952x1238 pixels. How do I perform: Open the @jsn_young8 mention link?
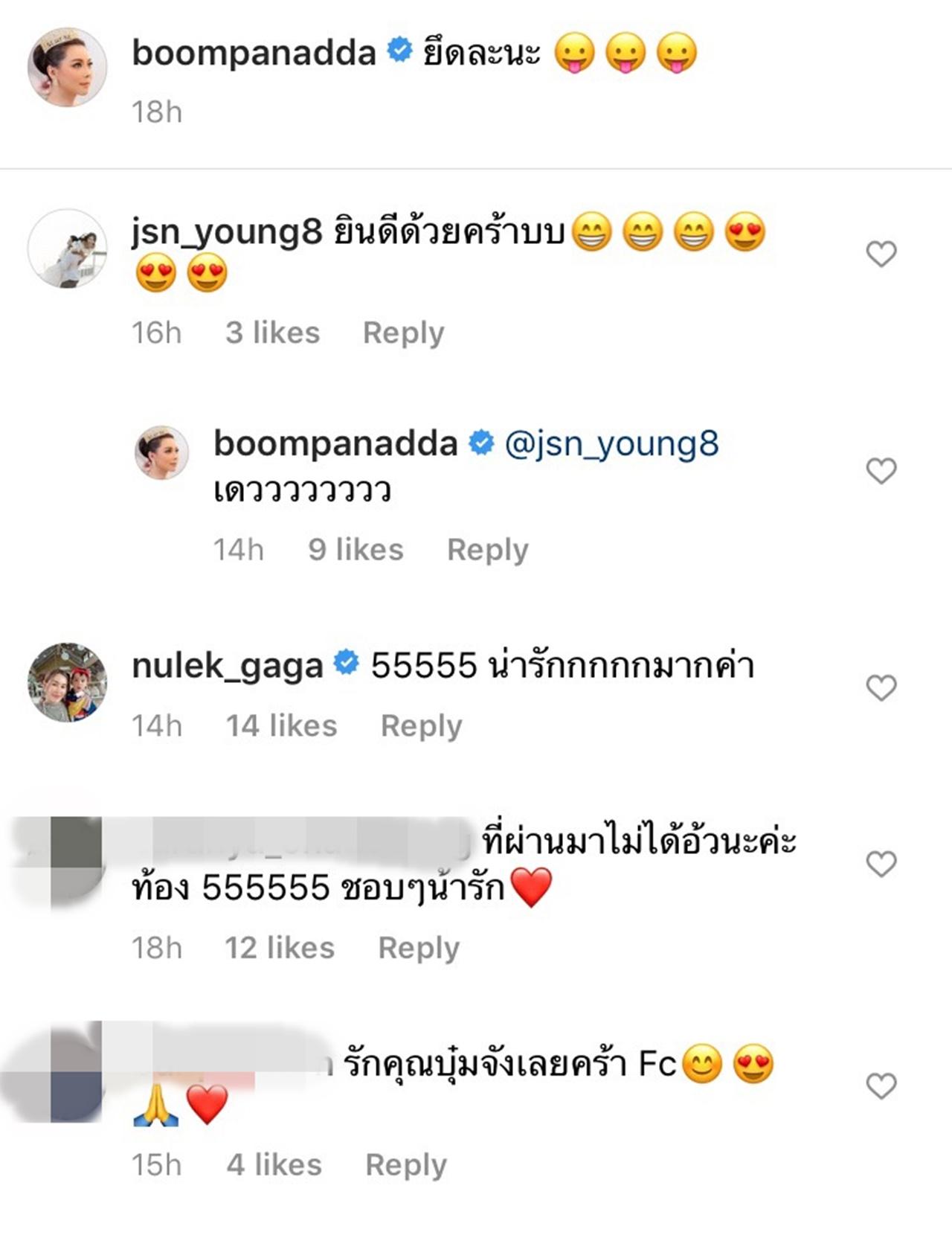tap(611, 443)
